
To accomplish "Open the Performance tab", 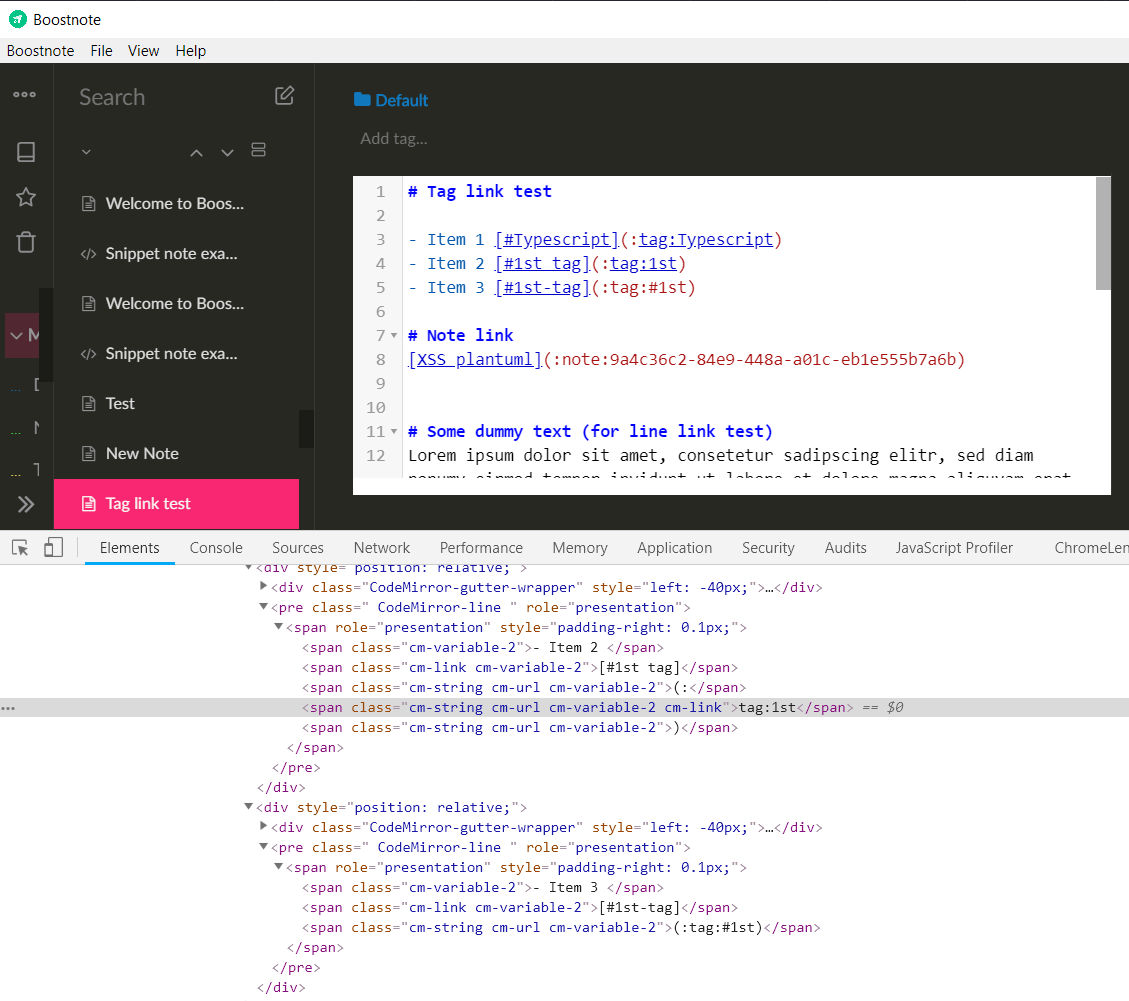I will pyautogui.click(x=481, y=548).
